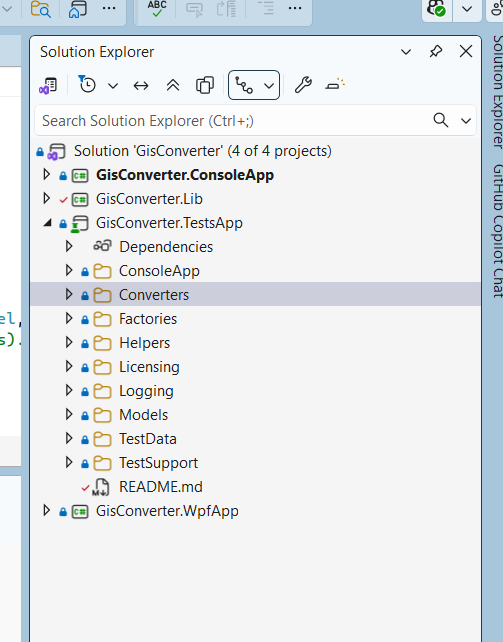This screenshot has height=642, width=503.
Task: Click the Pending Changes Filter clock icon
Action: (x=87, y=85)
